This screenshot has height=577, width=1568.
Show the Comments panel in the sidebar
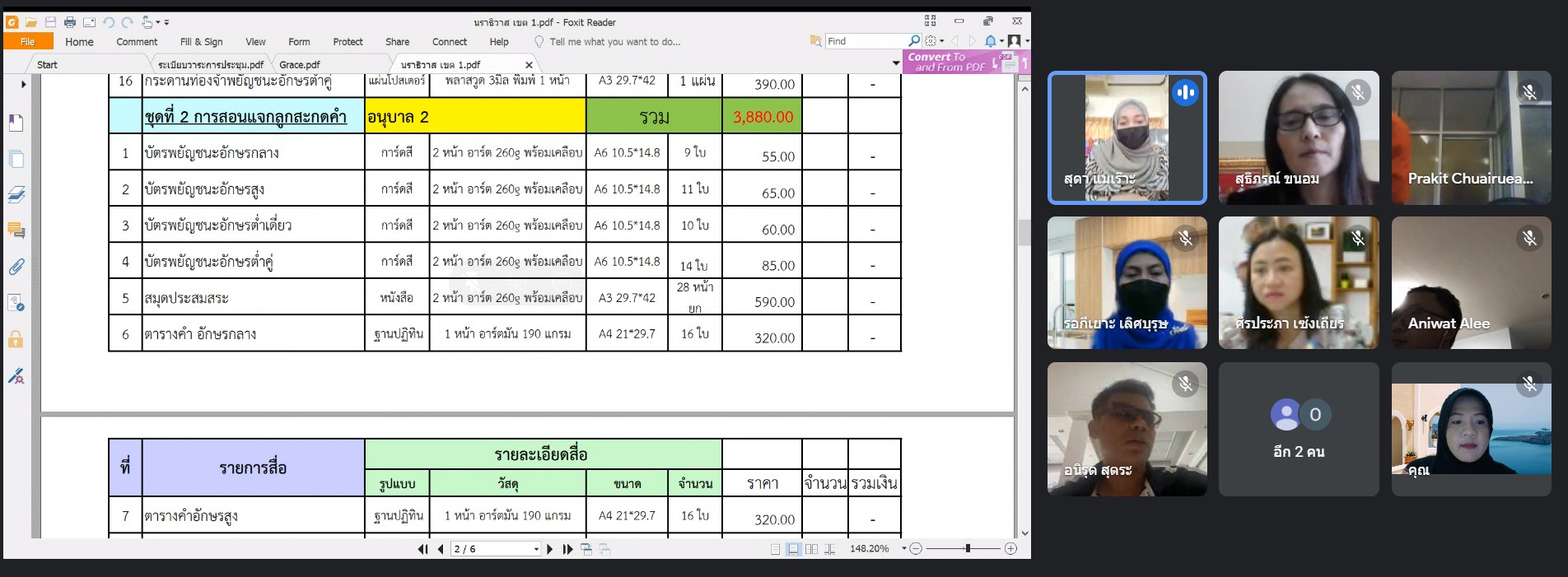(x=16, y=230)
